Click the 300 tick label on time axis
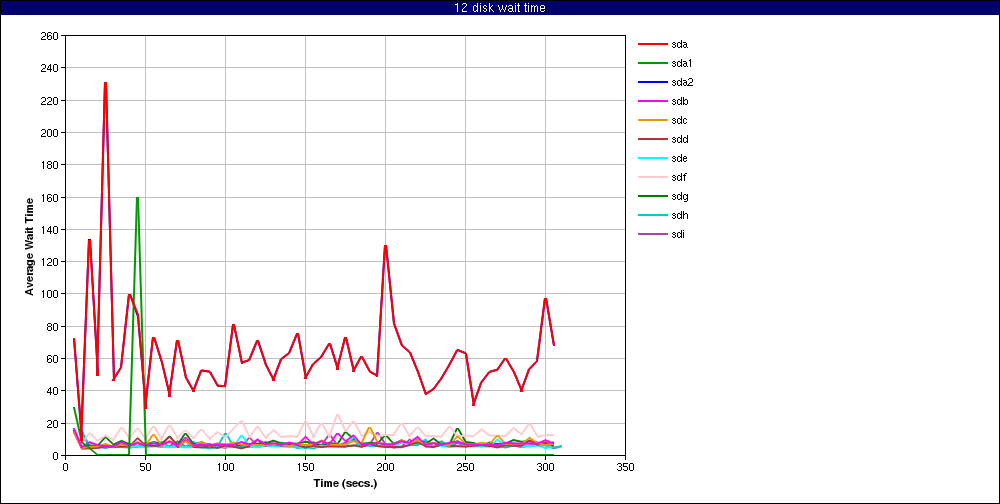 pyautogui.click(x=545, y=467)
